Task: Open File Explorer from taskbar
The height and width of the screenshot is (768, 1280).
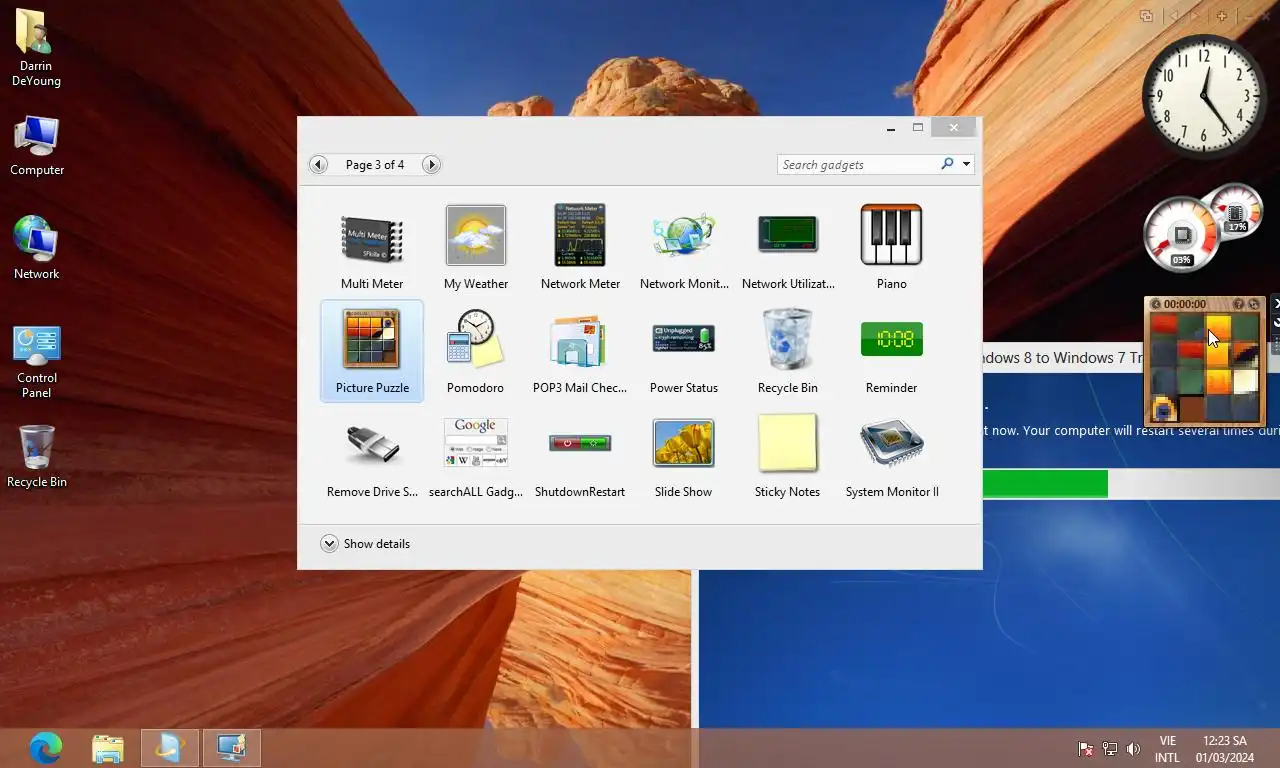Action: point(108,748)
